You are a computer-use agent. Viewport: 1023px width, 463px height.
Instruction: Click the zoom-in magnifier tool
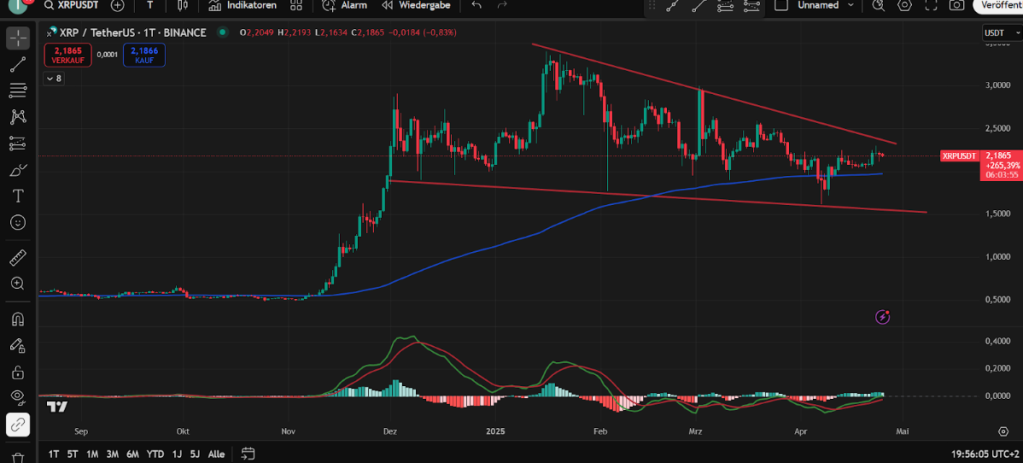18,283
